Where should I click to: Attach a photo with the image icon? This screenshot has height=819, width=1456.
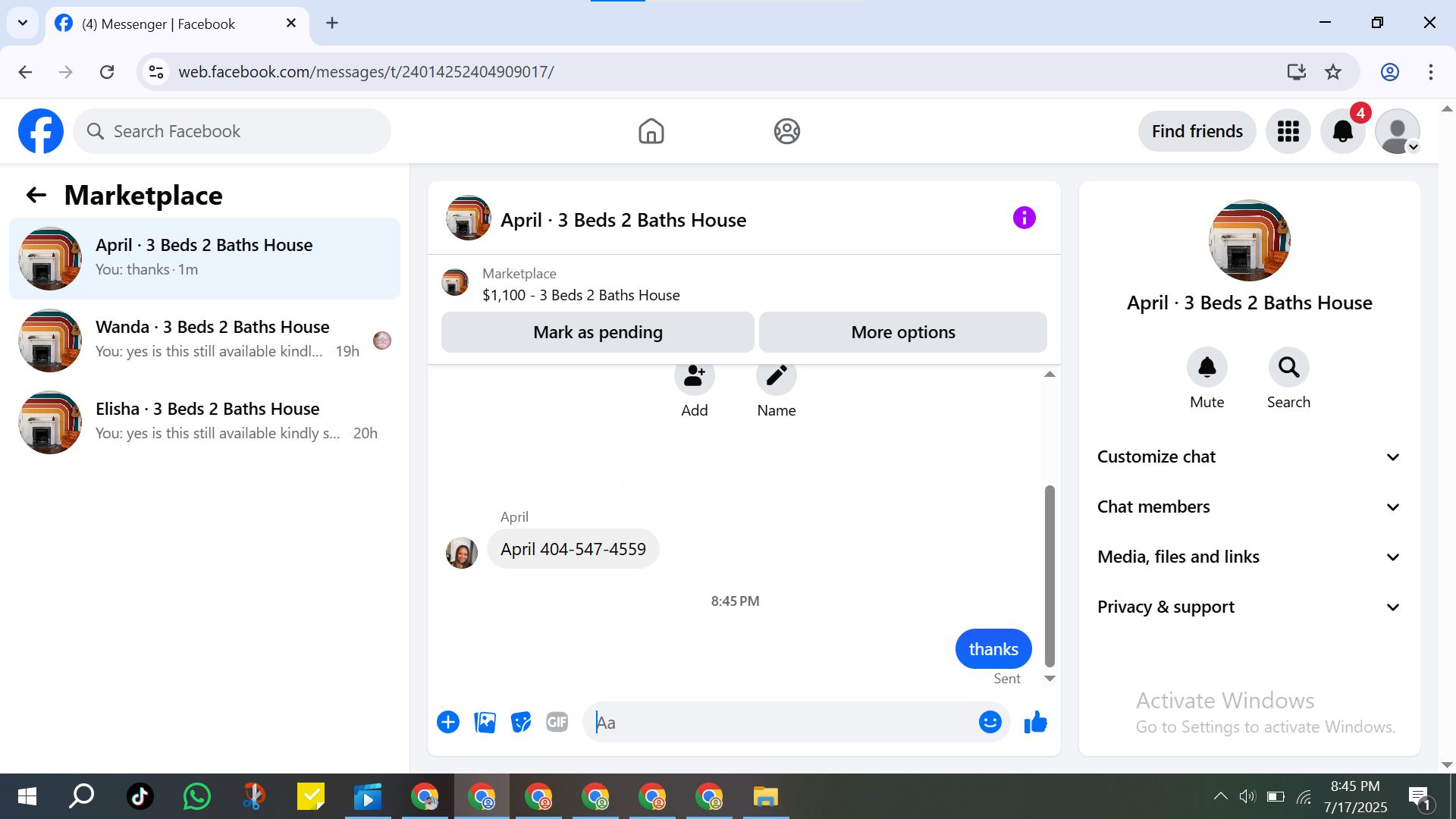[485, 723]
